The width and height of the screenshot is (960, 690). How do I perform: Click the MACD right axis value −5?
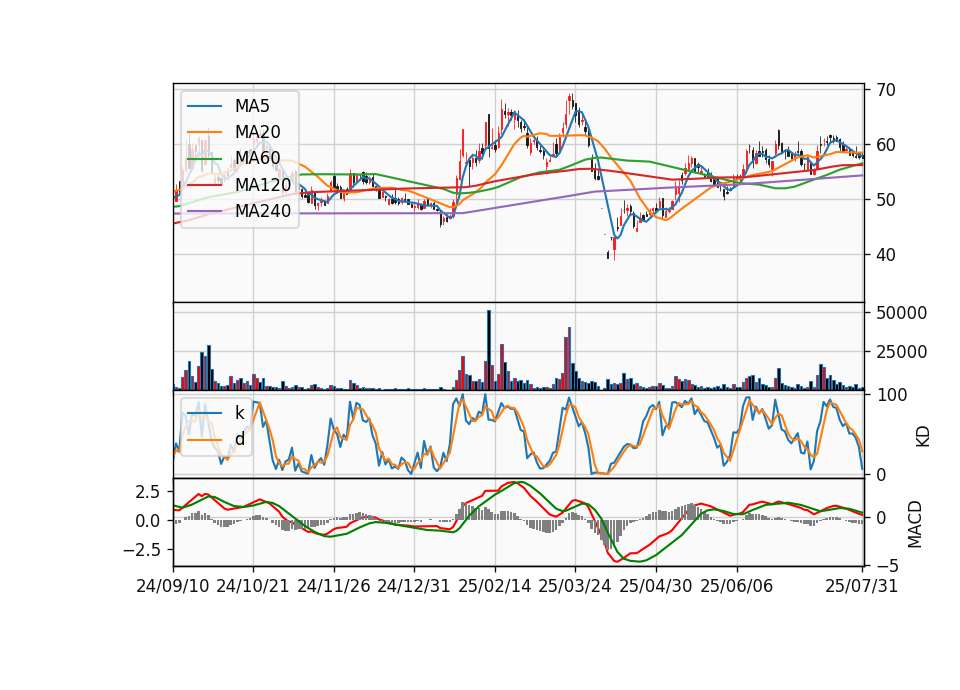[887, 564]
